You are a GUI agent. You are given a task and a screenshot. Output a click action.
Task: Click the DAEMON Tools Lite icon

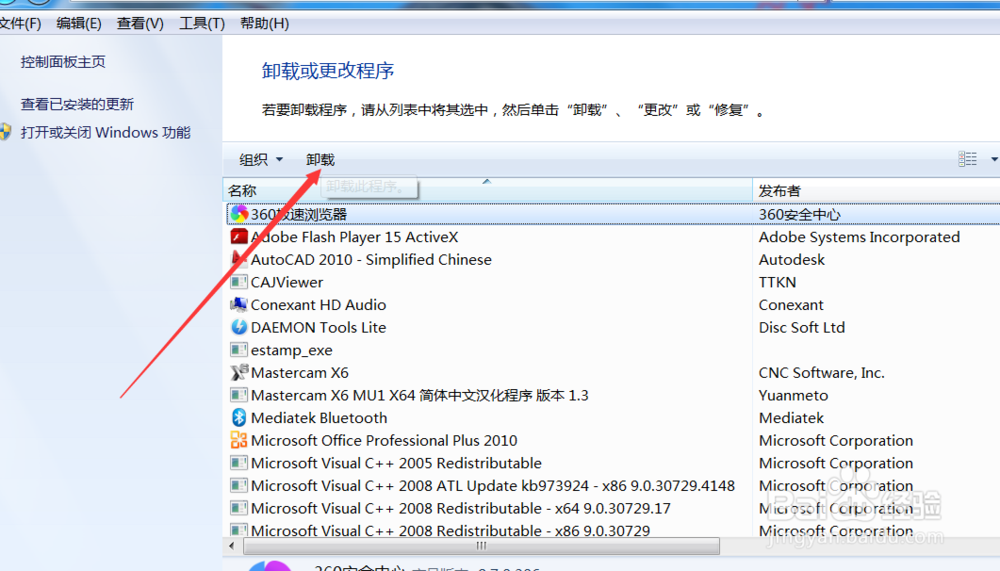point(239,327)
